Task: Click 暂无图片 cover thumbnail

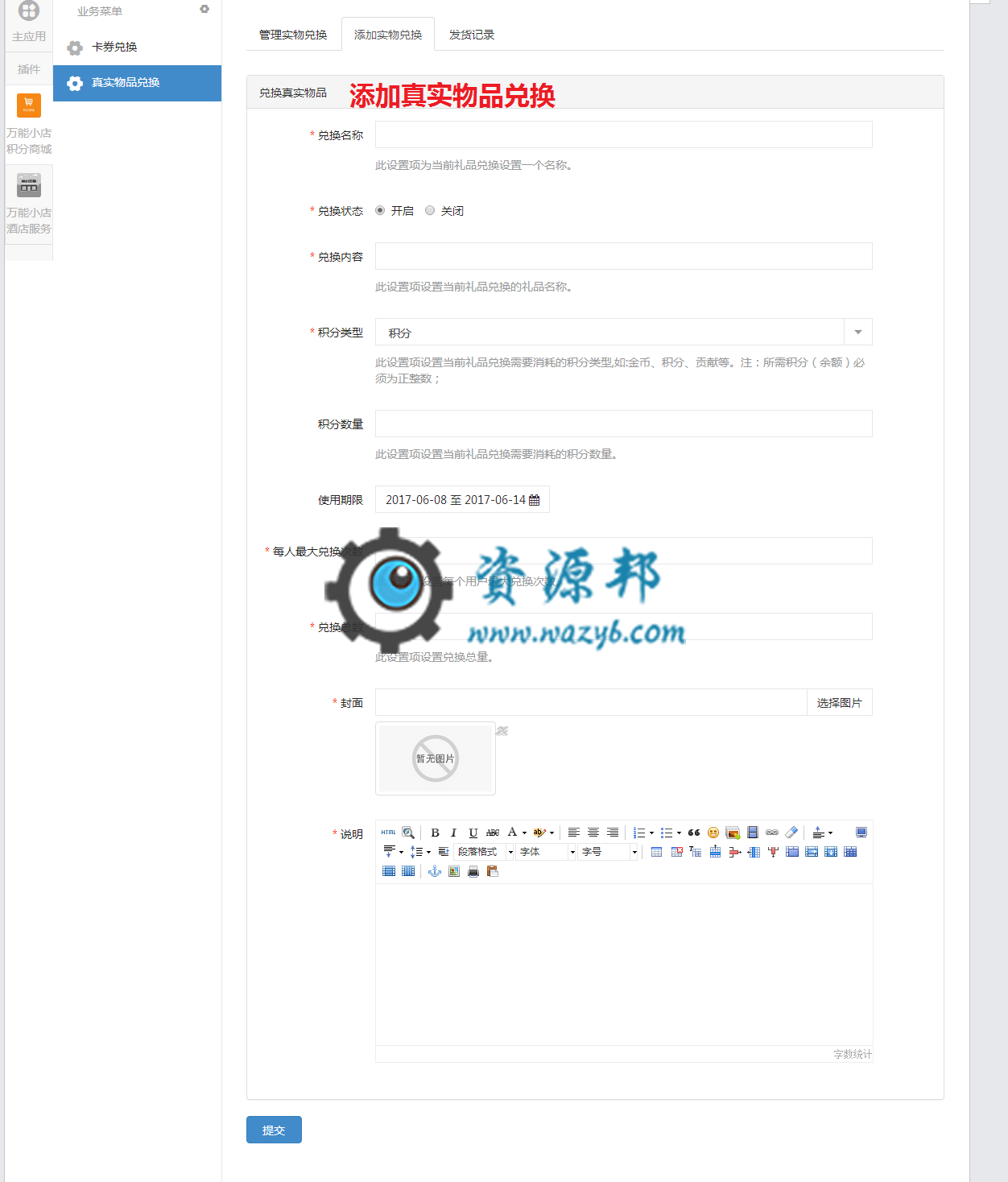Action: (x=436, y=758)
